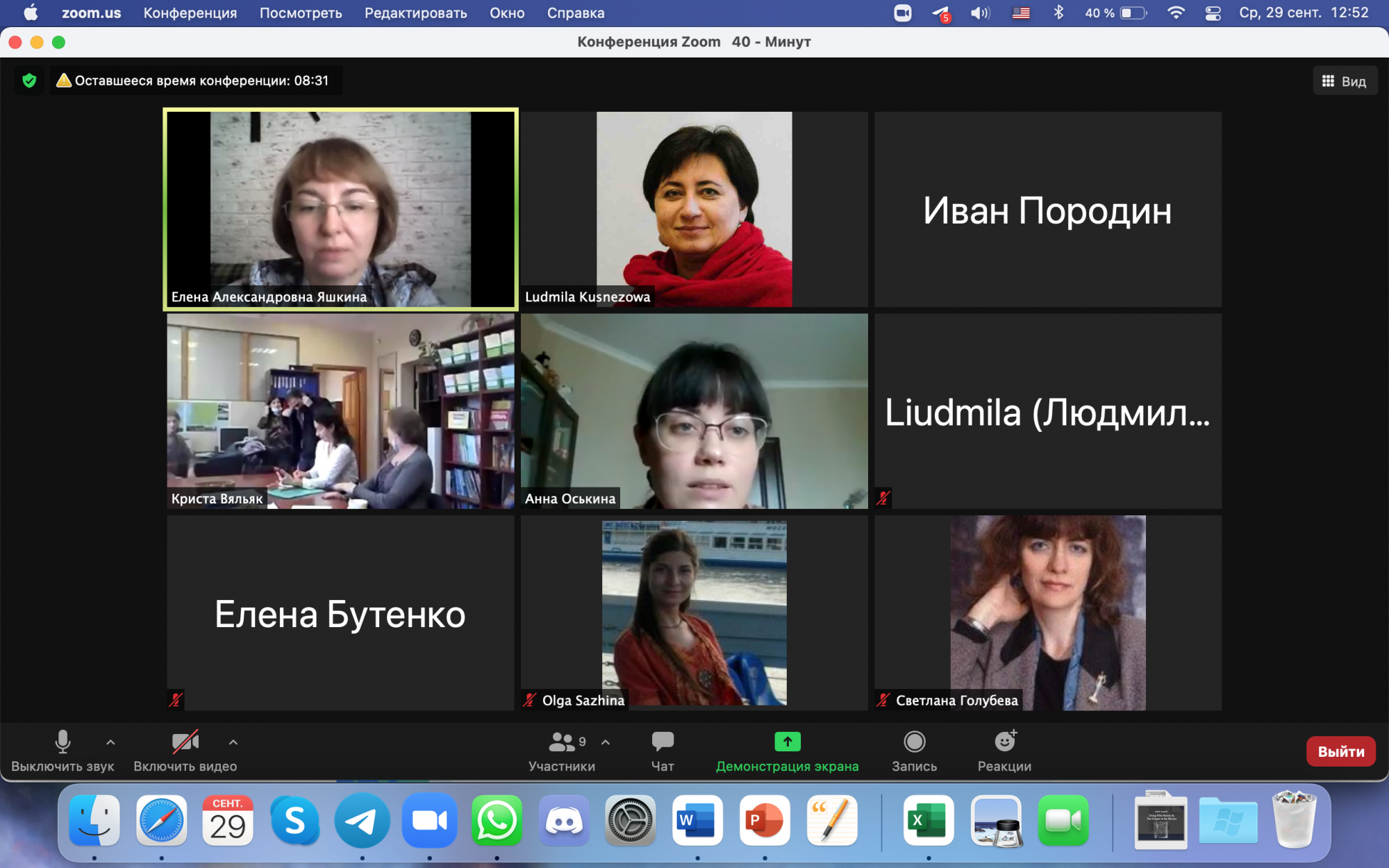Expand video options chevron next to camera

233,742
